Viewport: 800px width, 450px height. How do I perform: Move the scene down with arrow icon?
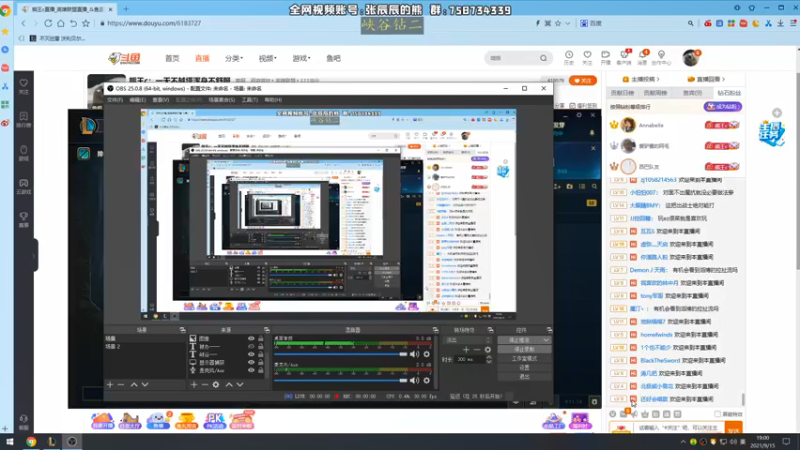click(145, 385)
